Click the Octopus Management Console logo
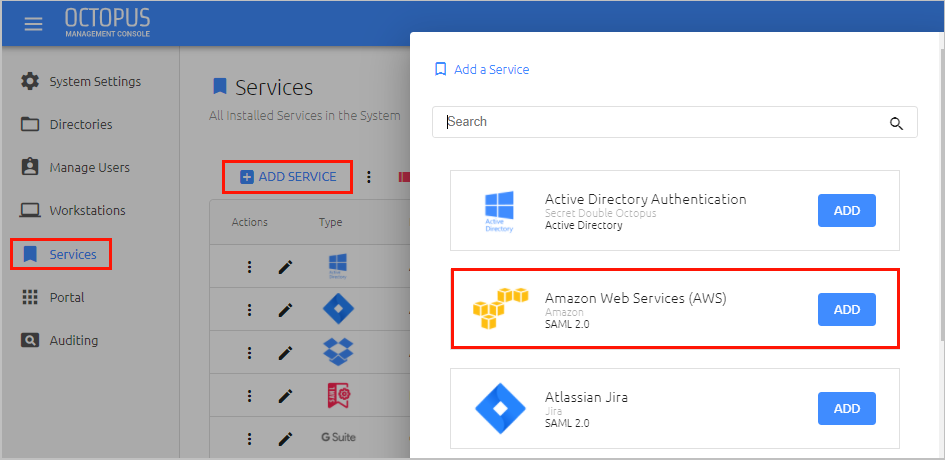945x460 pixels. tap(108, 23)
